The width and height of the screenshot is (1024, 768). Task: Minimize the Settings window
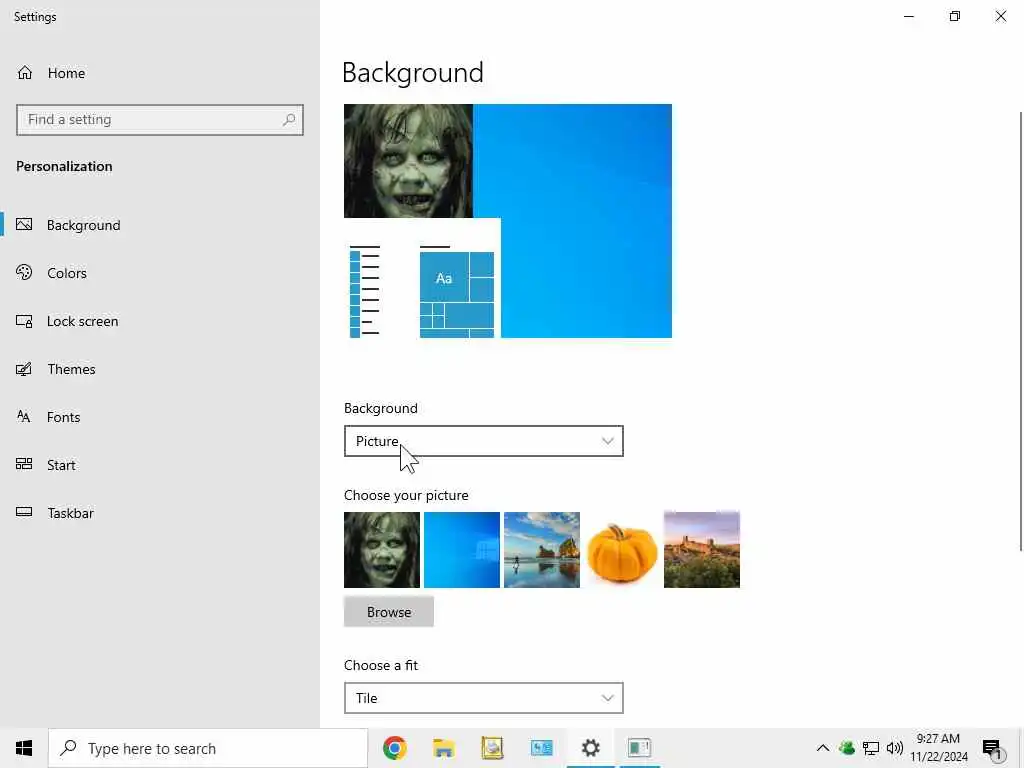point(909,16)
